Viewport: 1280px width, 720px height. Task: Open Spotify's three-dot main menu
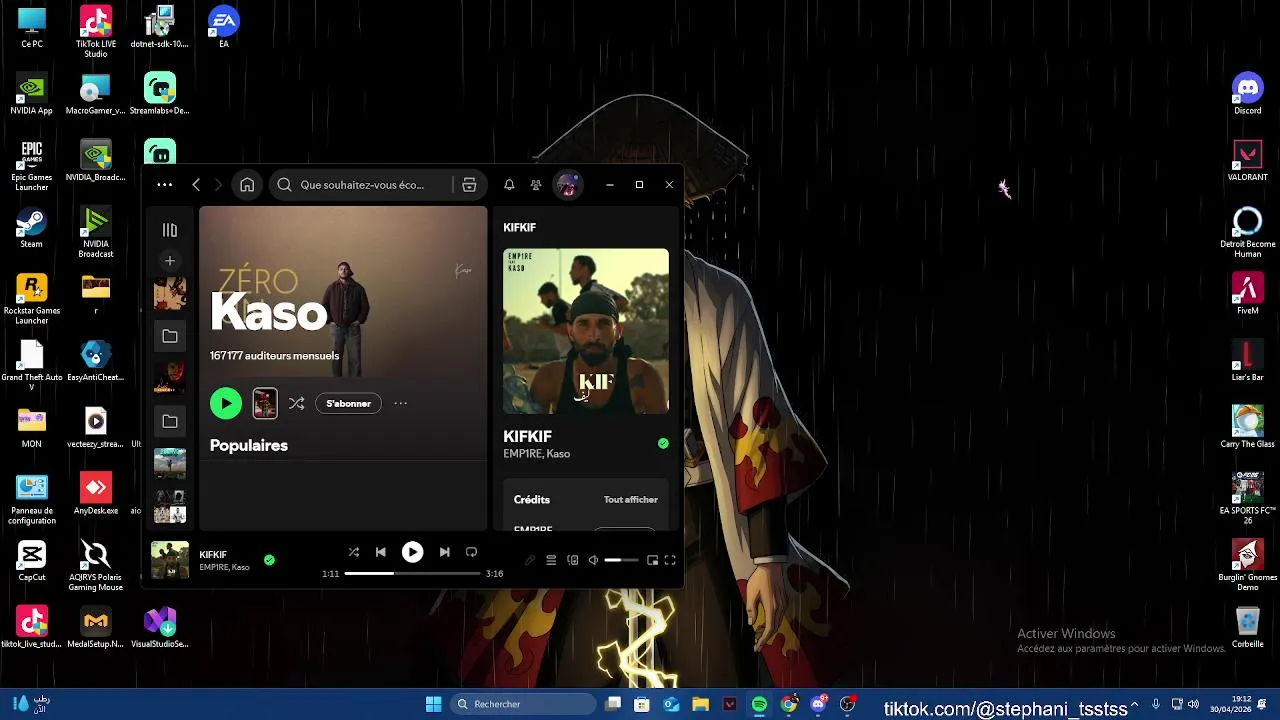165,185
